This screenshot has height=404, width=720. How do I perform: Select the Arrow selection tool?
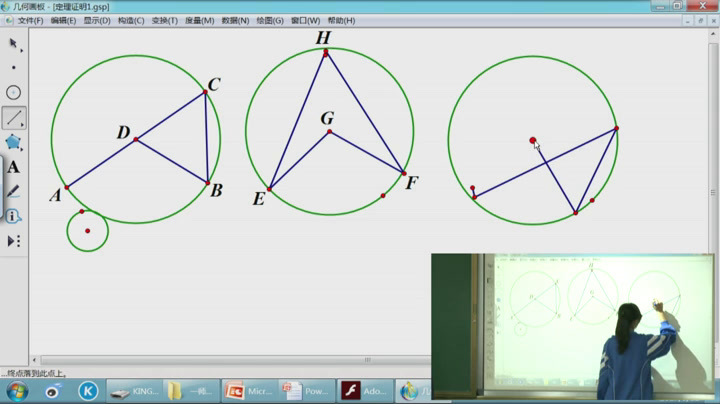click(13, 44)
